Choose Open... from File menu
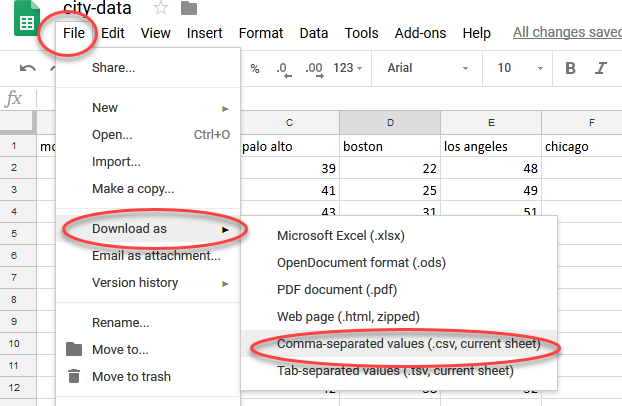The height and width of the screenshot is (406, 622). coord(148,135)
